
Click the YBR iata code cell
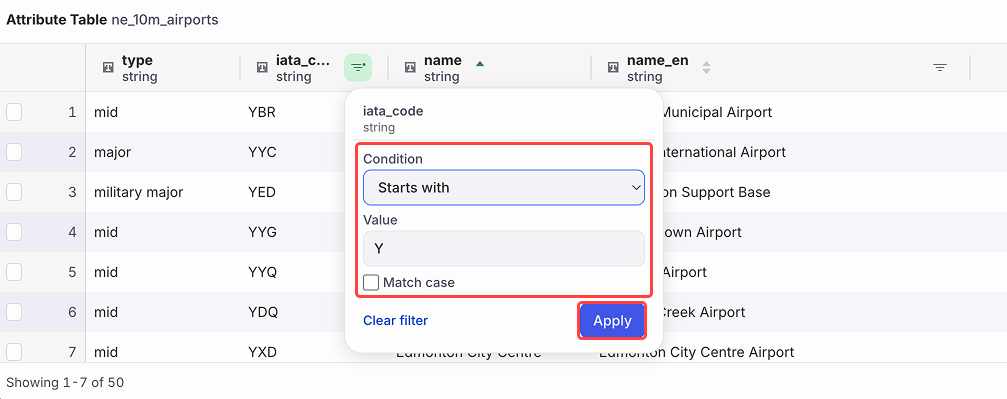tap(262, 112)
